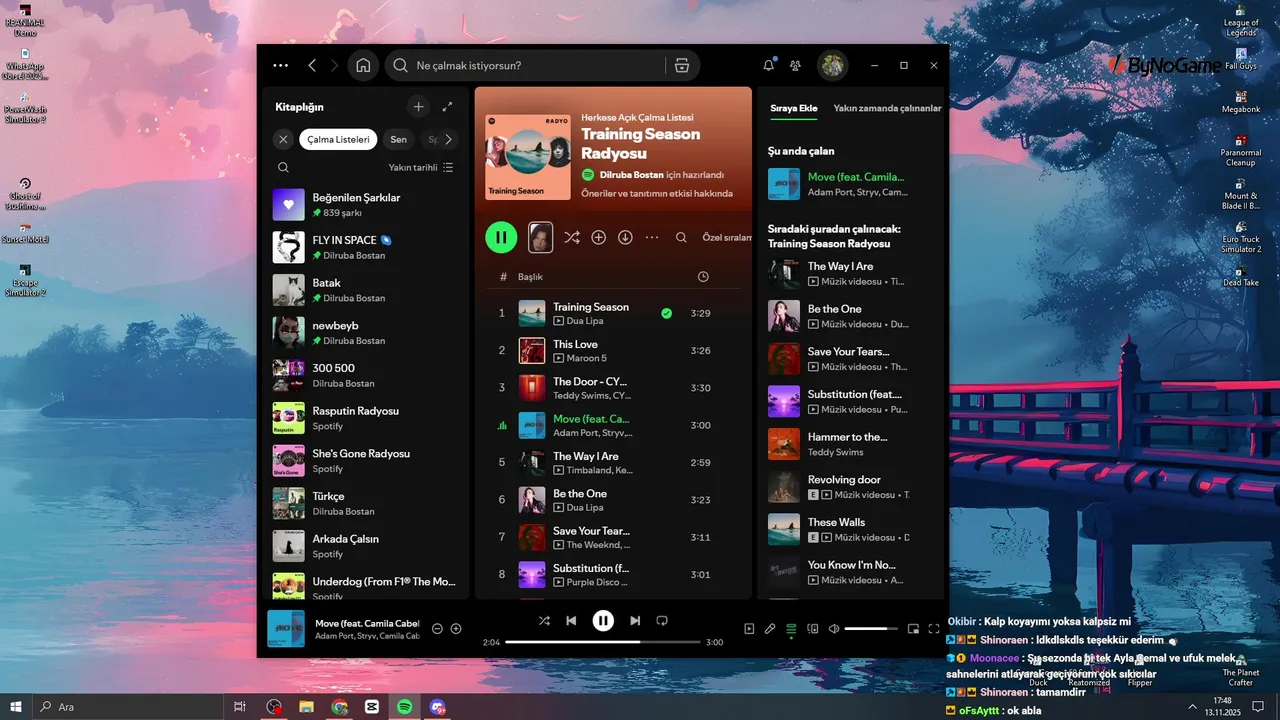Switch to Sıraya Ekle tab

click(794, 108)
